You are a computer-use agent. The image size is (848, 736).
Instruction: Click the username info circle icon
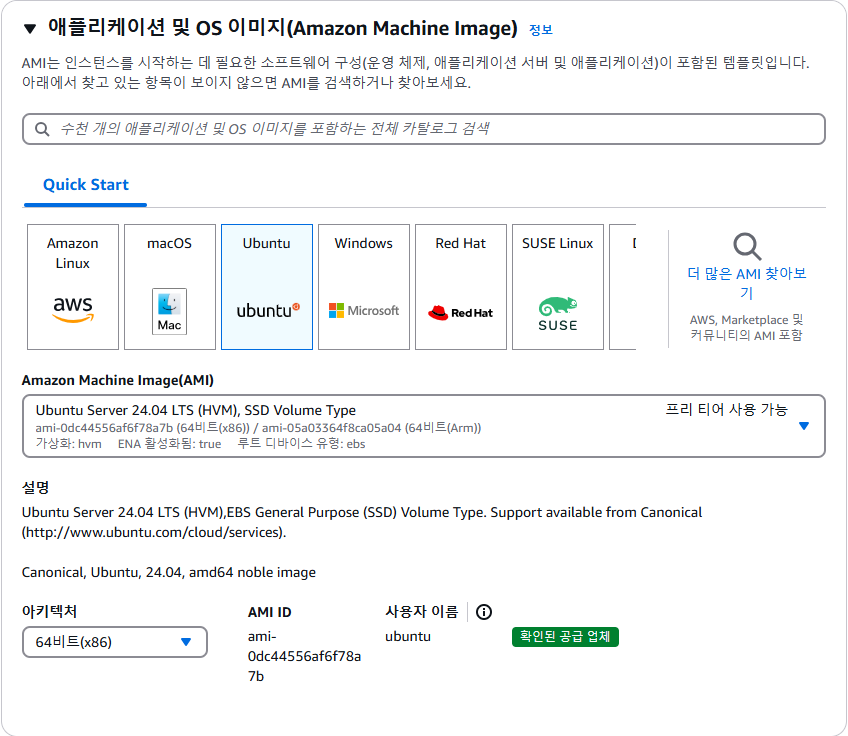click(x=484, y=612)
